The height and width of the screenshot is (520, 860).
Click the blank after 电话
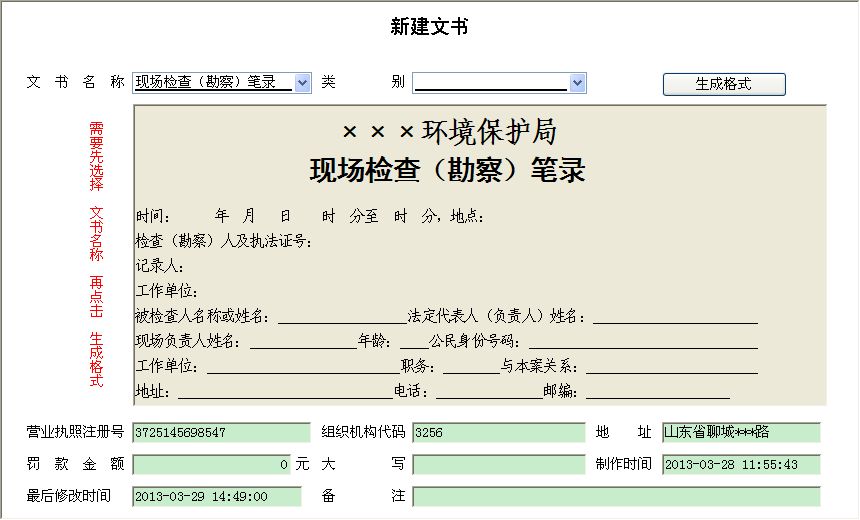pyautogui.click(x=489, y=392)
